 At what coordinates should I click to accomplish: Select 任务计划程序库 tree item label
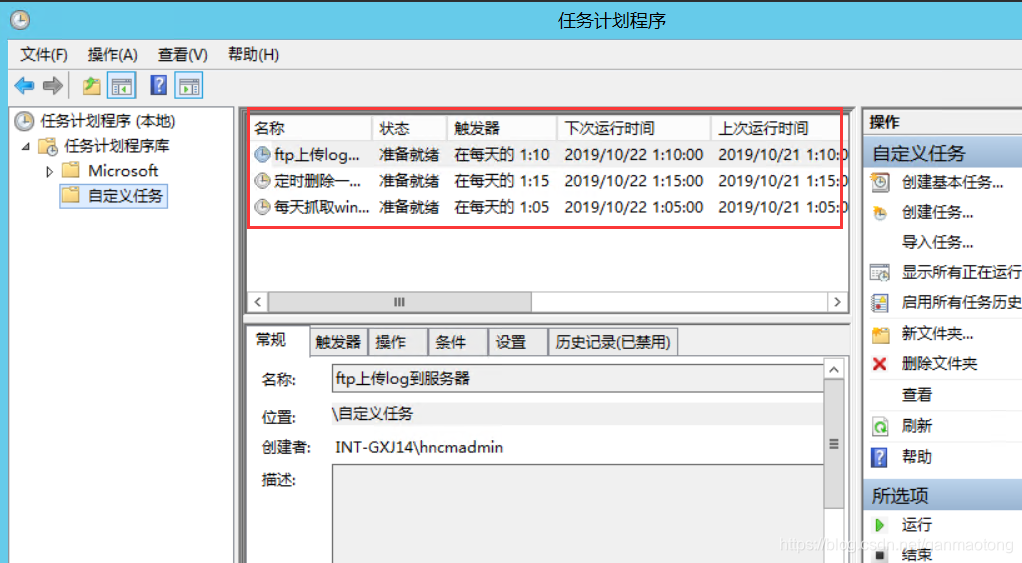click(117, 146)
